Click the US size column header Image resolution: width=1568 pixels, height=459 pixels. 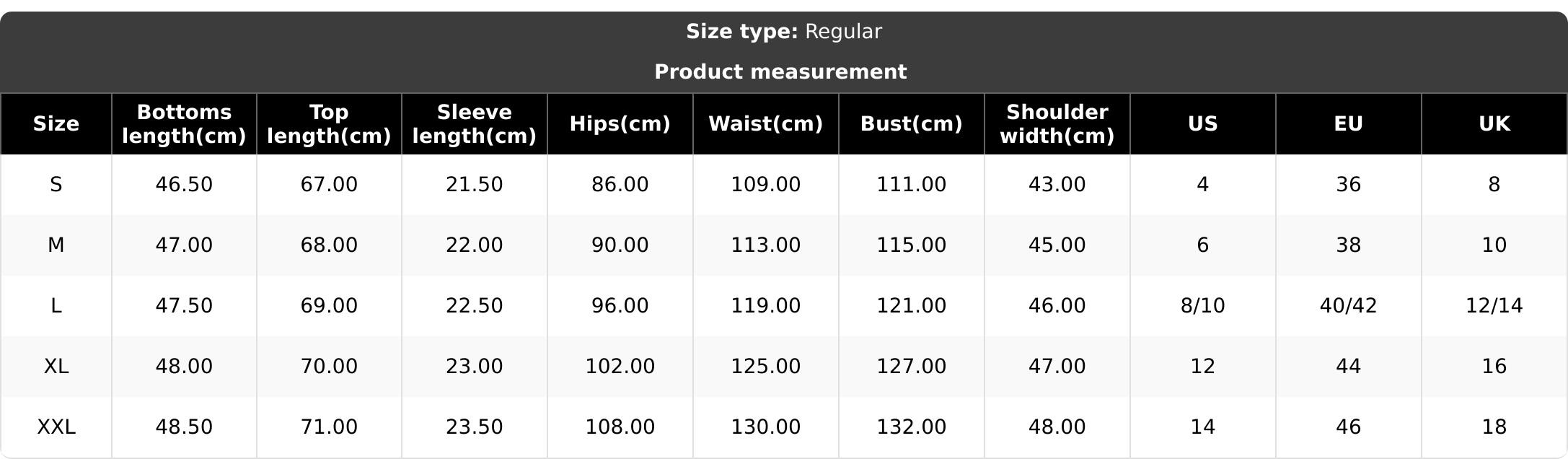[x=1202, y=124]
